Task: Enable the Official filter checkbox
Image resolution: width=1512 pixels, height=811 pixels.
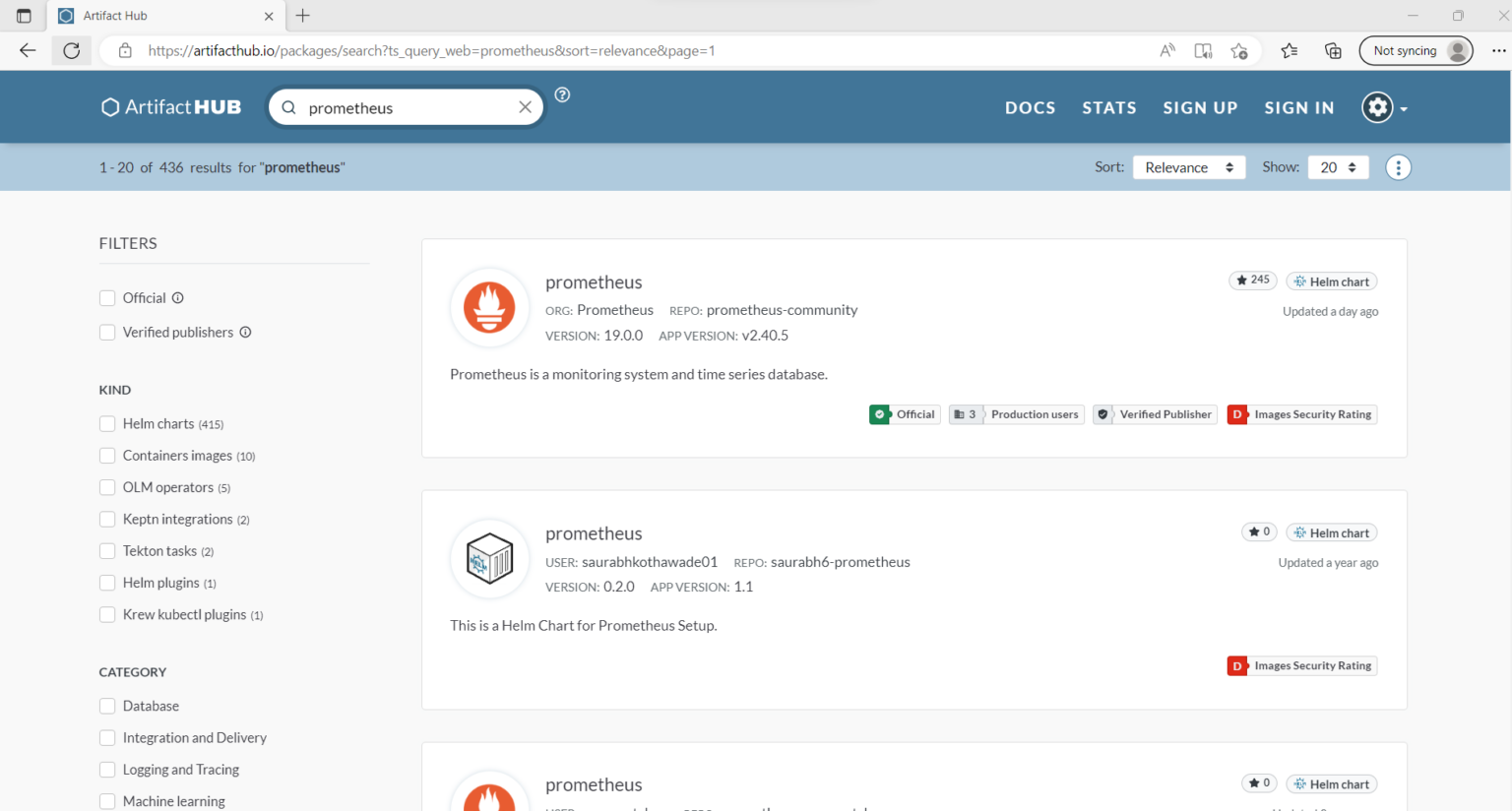Action: 107,297
